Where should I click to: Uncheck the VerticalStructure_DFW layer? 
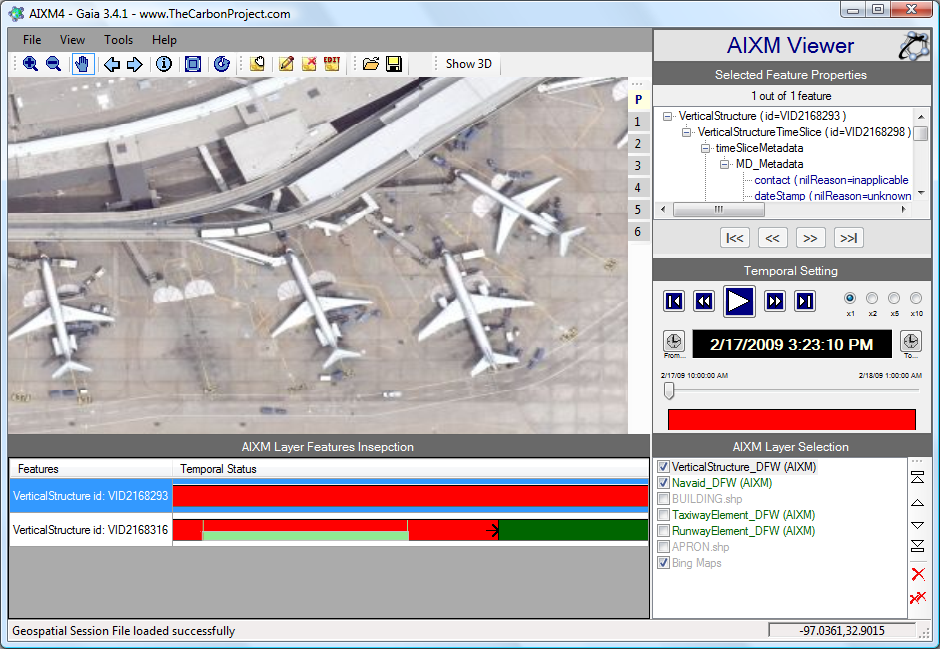tap(664, 467)
